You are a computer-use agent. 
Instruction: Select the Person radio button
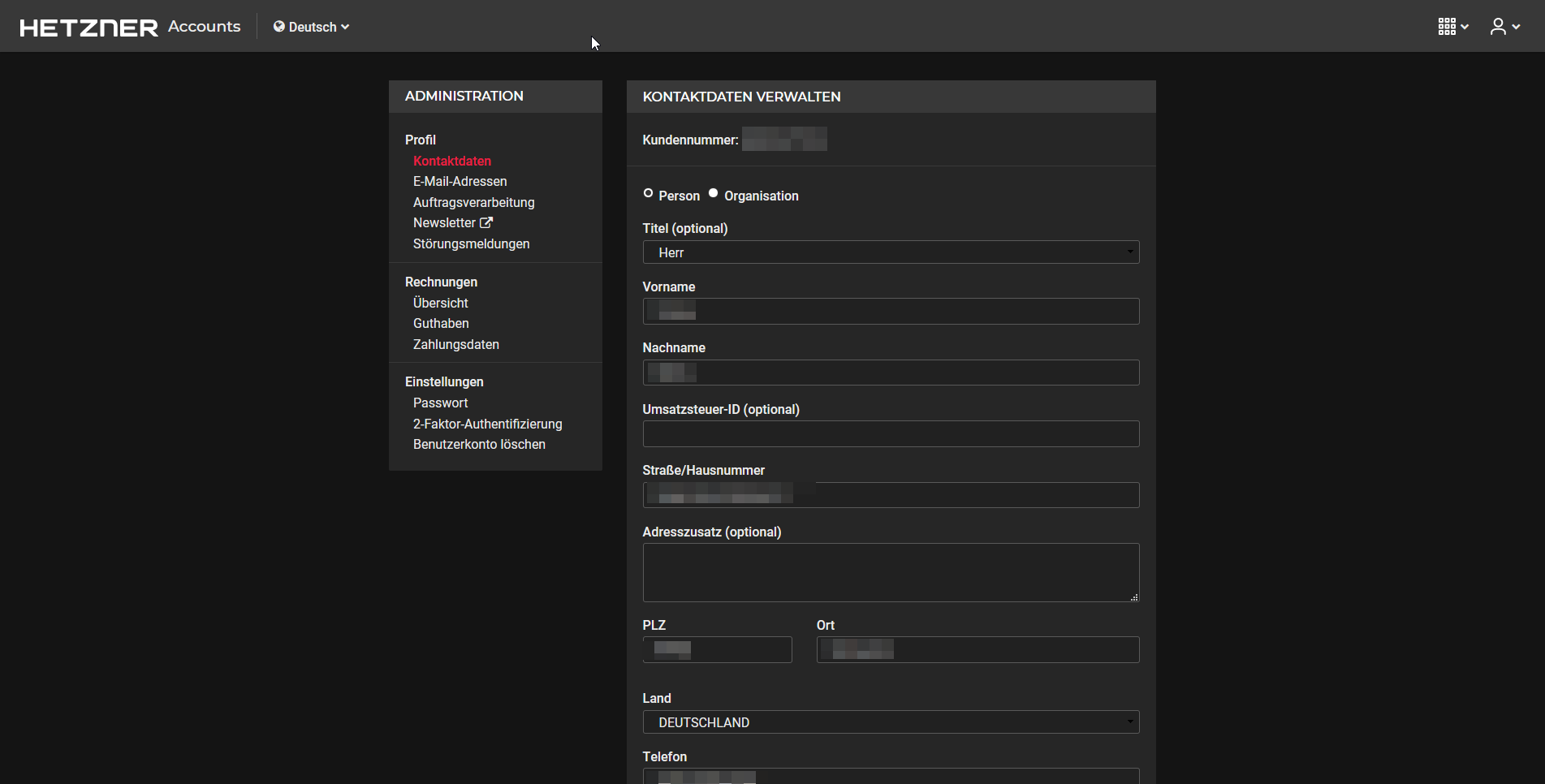point(648,193)
